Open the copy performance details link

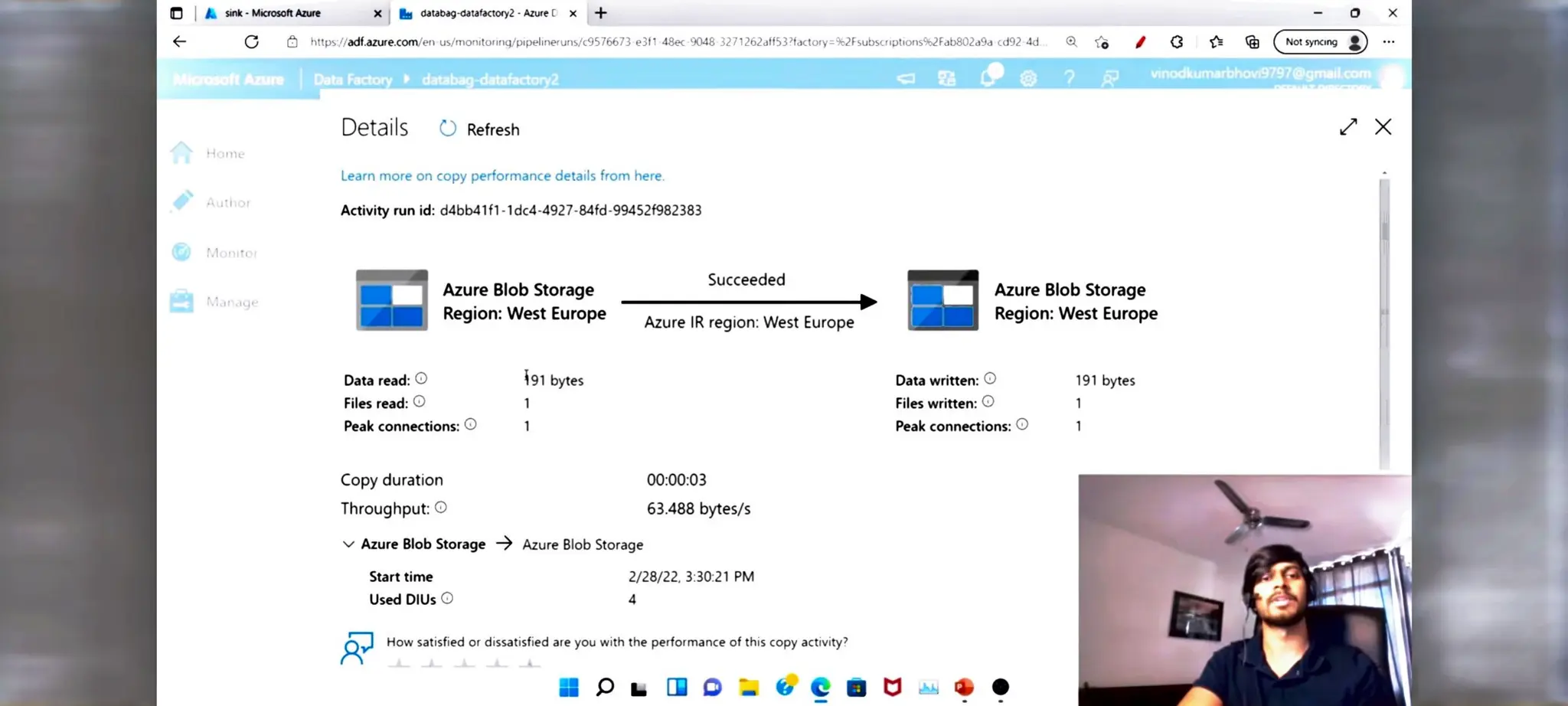(x=502, y=175)
